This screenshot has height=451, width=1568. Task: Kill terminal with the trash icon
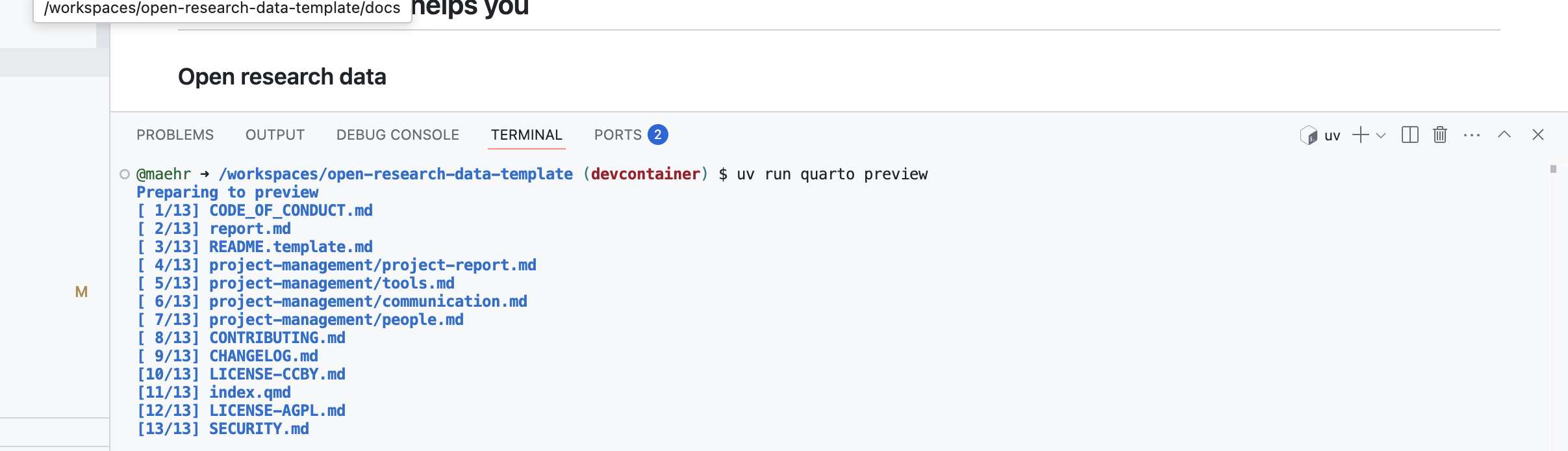coord(1440,135)
